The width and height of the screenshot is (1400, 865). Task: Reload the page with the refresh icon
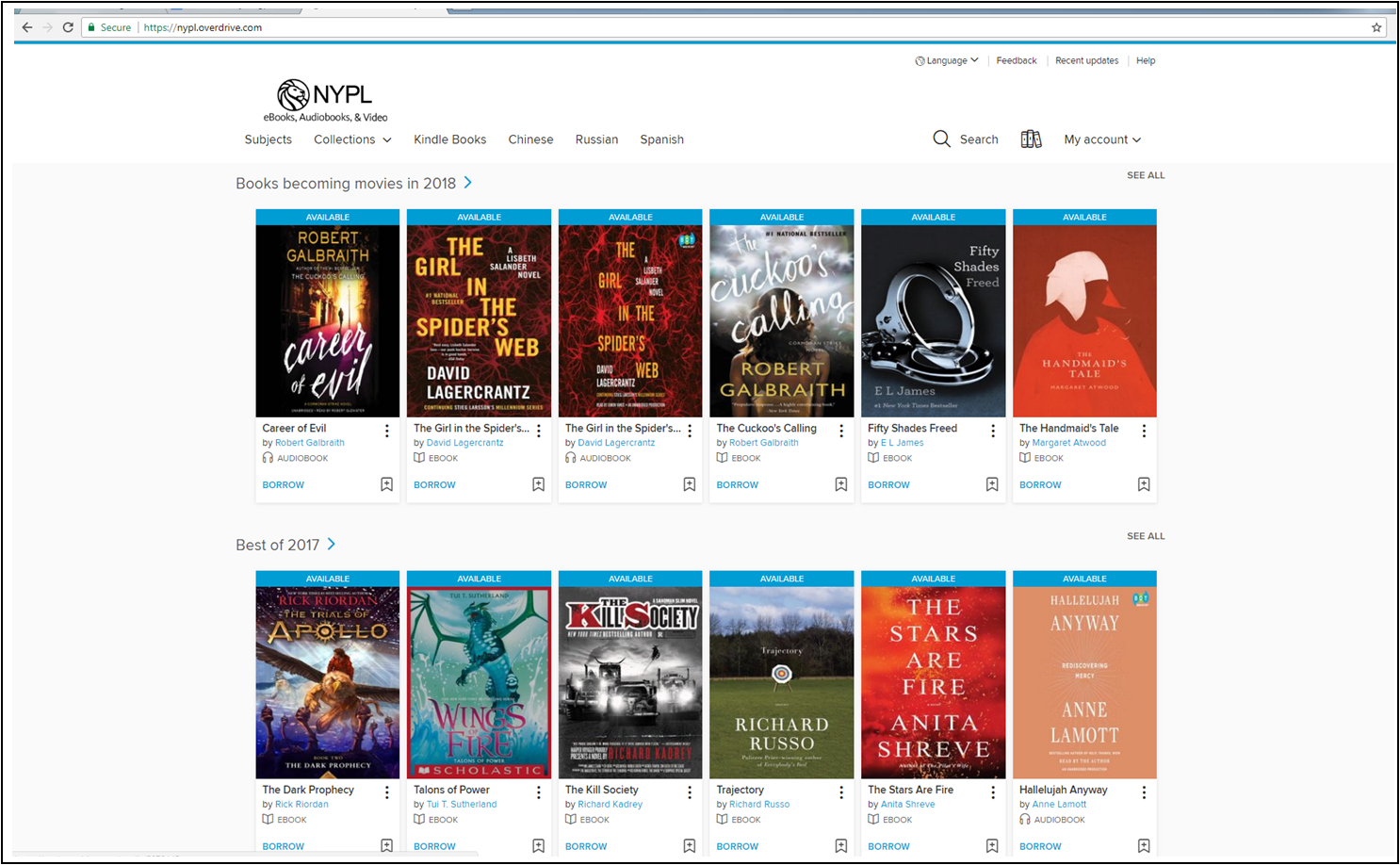(x=68, y=27)
